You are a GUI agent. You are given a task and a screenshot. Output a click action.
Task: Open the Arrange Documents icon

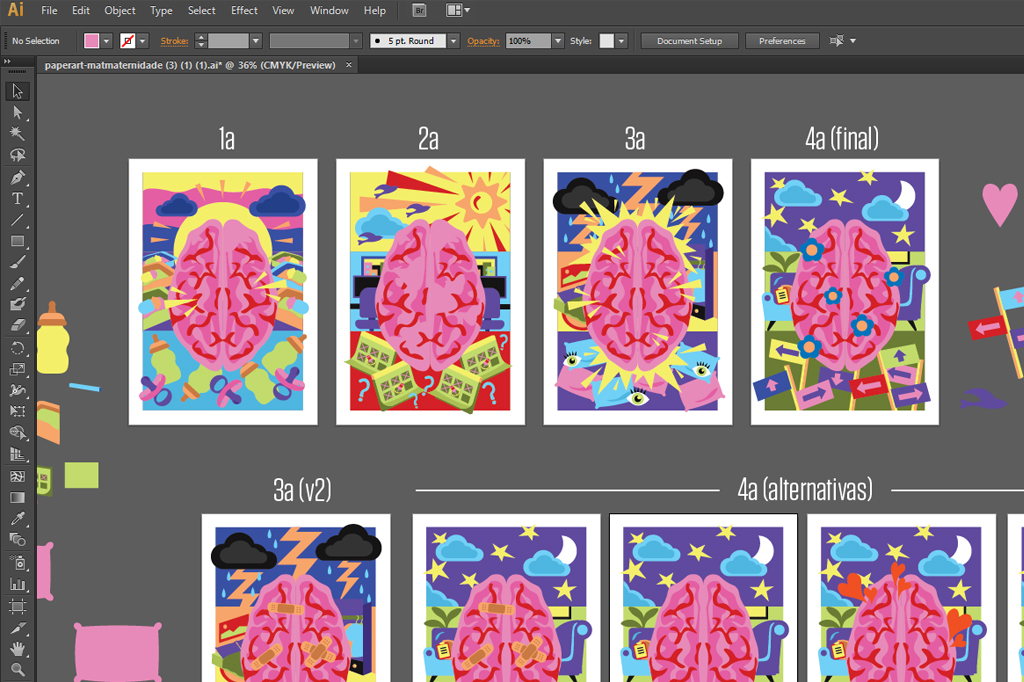click(454, 10)
